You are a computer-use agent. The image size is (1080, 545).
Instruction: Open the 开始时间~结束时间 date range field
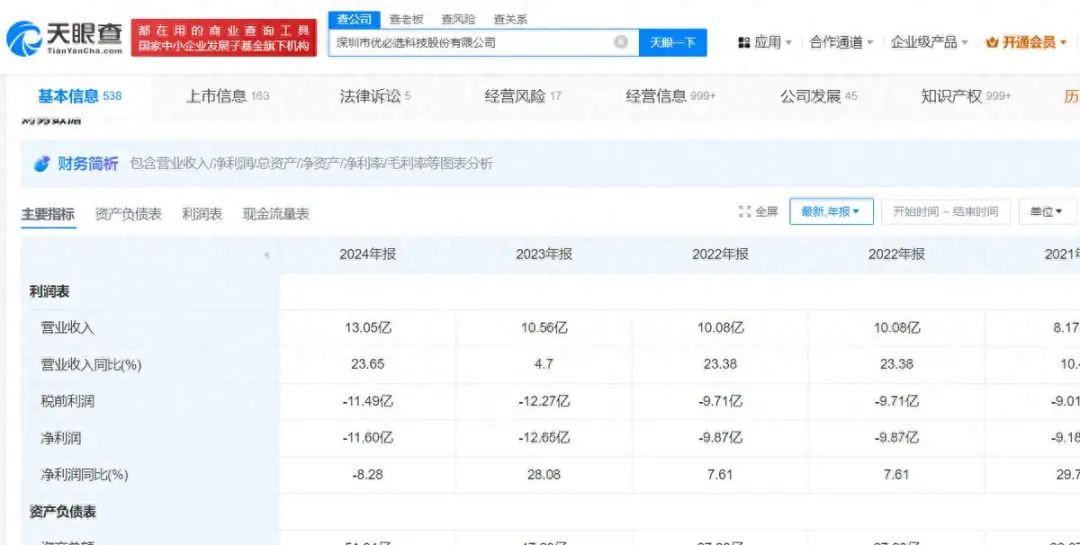point(946,212)
